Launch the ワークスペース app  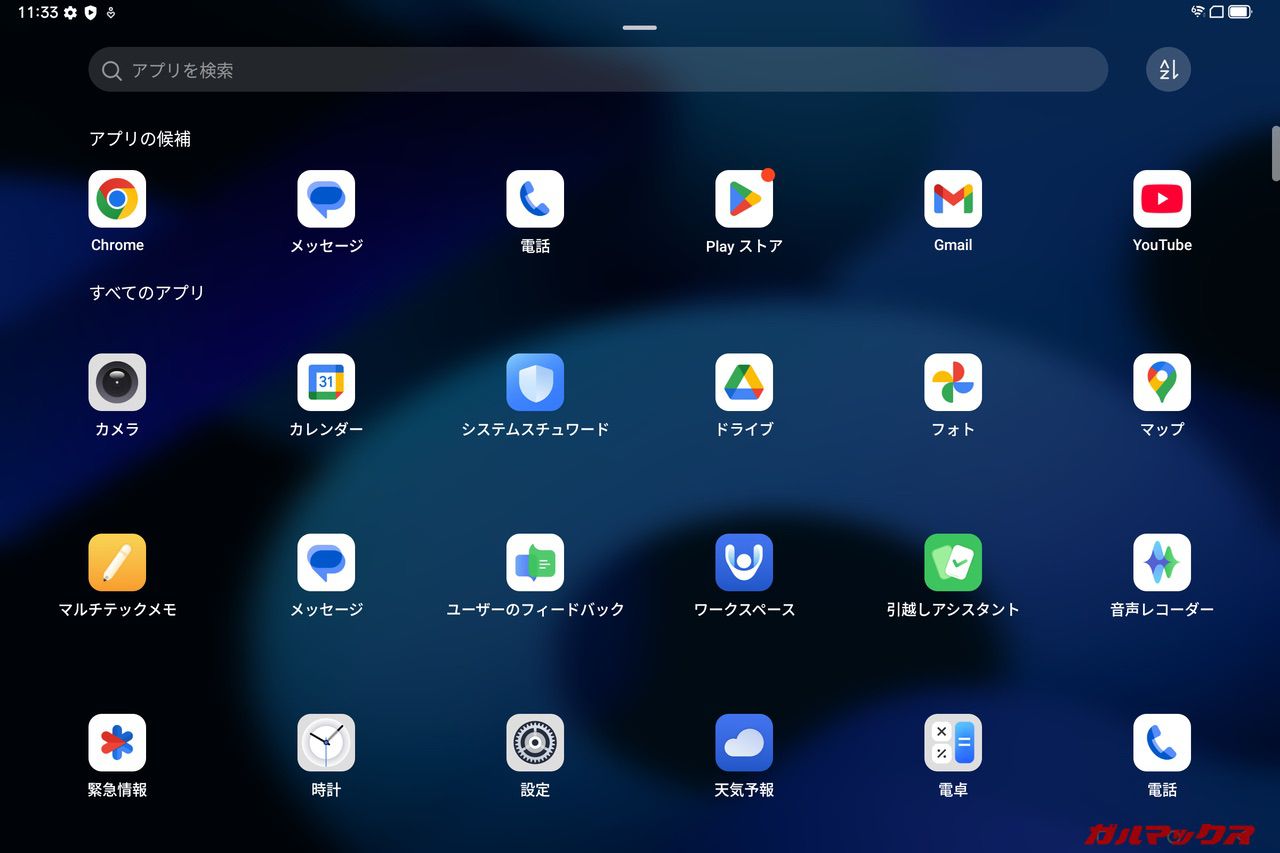click(744, 562)
